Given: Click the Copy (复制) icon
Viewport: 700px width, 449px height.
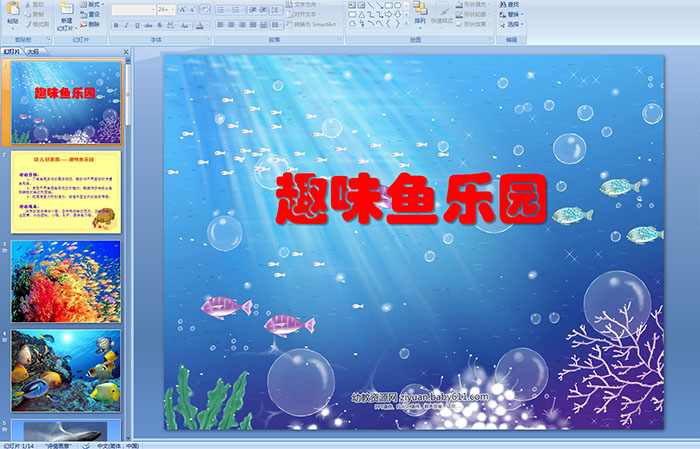Looking at the screenshot, I should [x=29, y=14].
